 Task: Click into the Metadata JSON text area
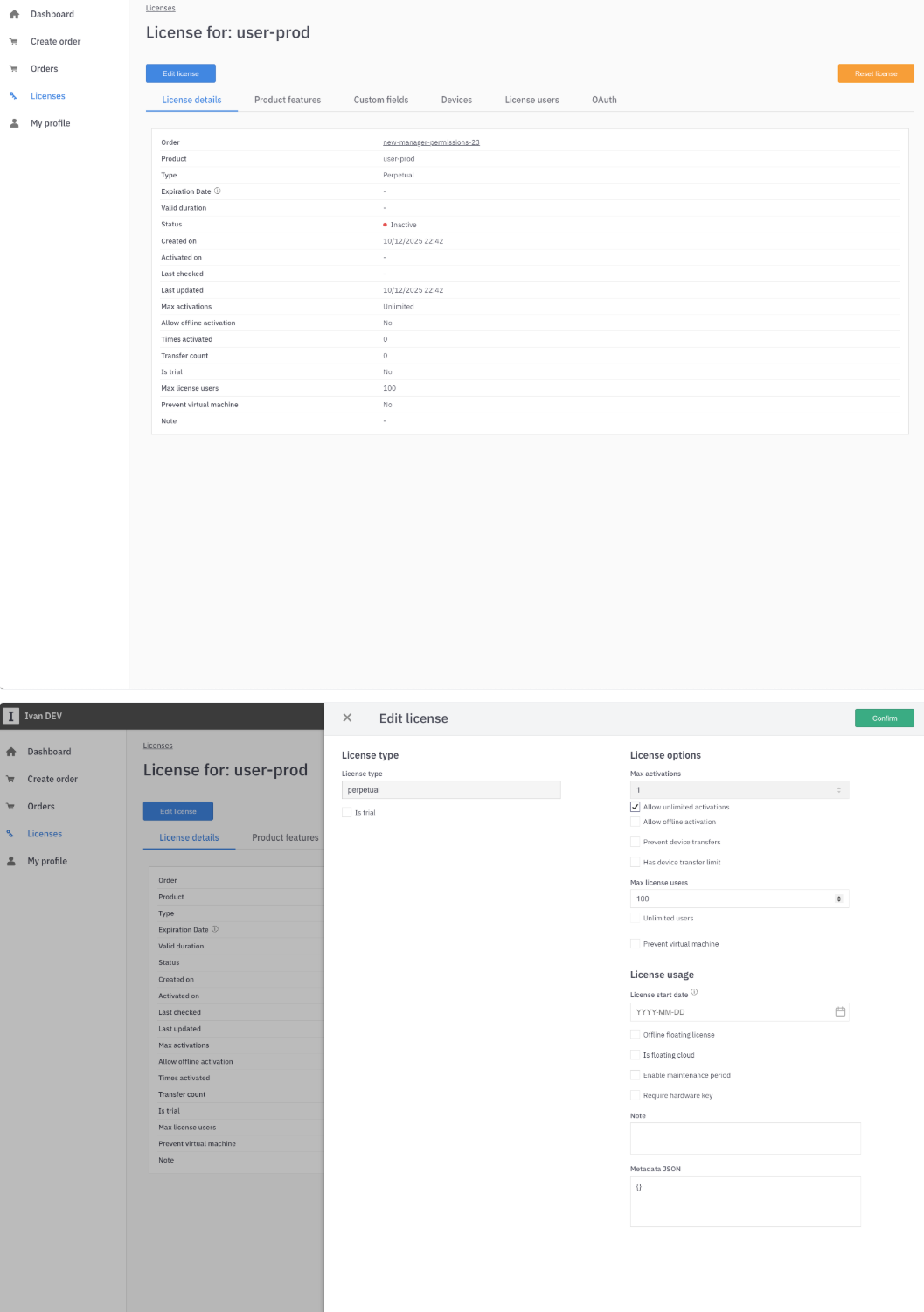tap(745, 1201)
